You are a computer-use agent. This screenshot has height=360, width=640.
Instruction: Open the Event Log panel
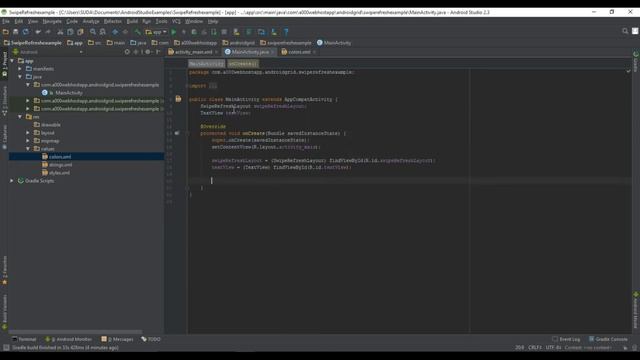(566, 339)
